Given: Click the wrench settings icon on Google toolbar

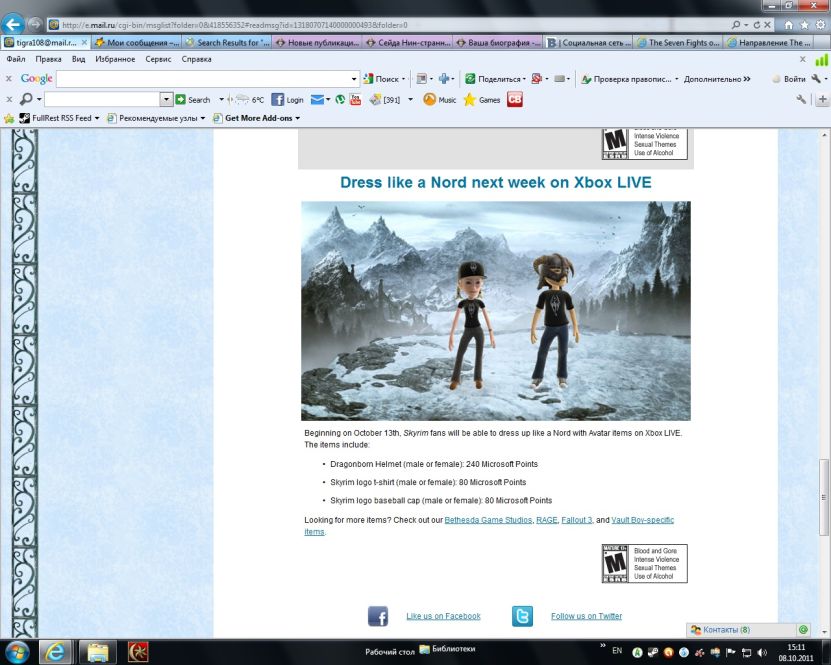Looking at the screenshot, I should (x=816, y=79).
